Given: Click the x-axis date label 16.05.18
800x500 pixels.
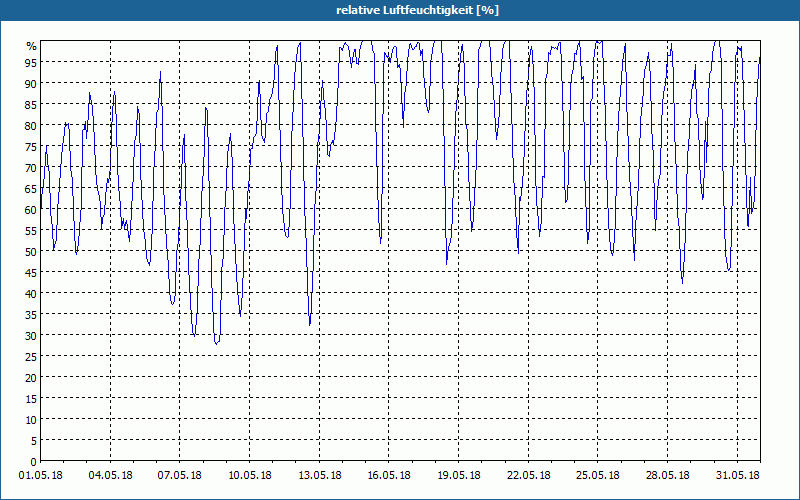Looking at the screenshot, I should [x=389, y=475].
